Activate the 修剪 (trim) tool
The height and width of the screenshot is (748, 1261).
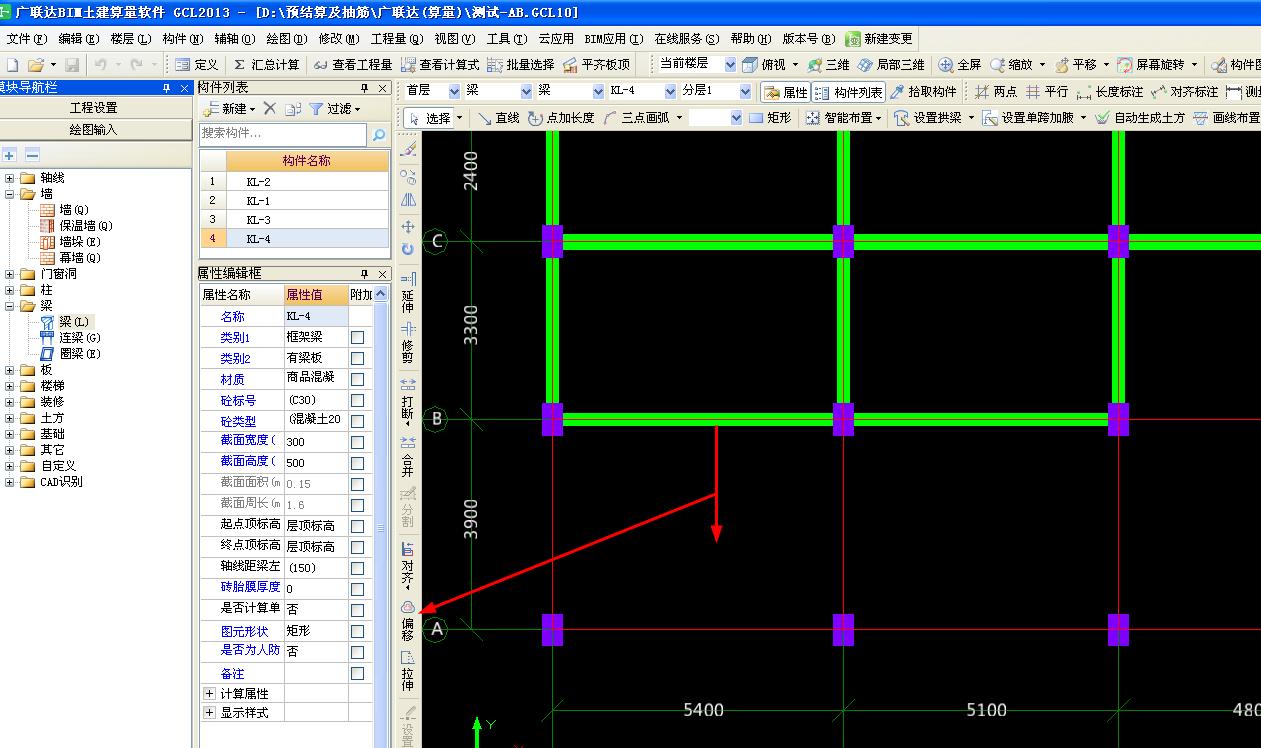(x=408, y=342)
